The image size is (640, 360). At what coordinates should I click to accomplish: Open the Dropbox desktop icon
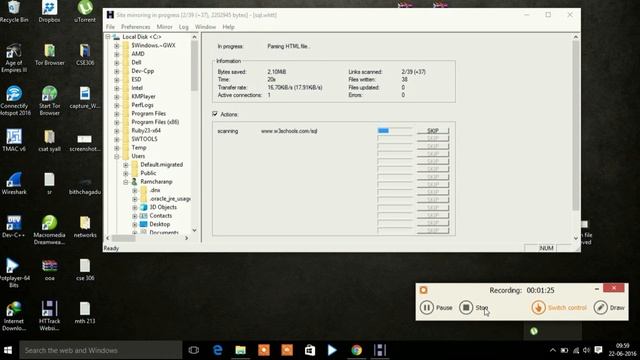(49, 11)
